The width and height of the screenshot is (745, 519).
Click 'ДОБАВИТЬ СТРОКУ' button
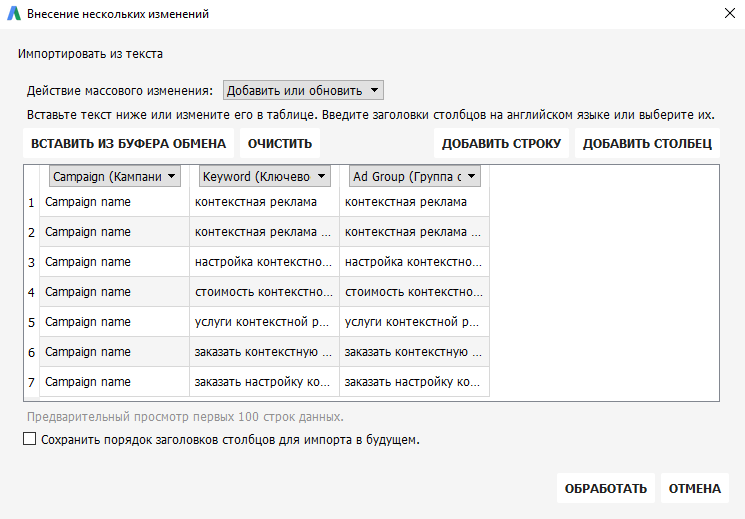[501, 144]
